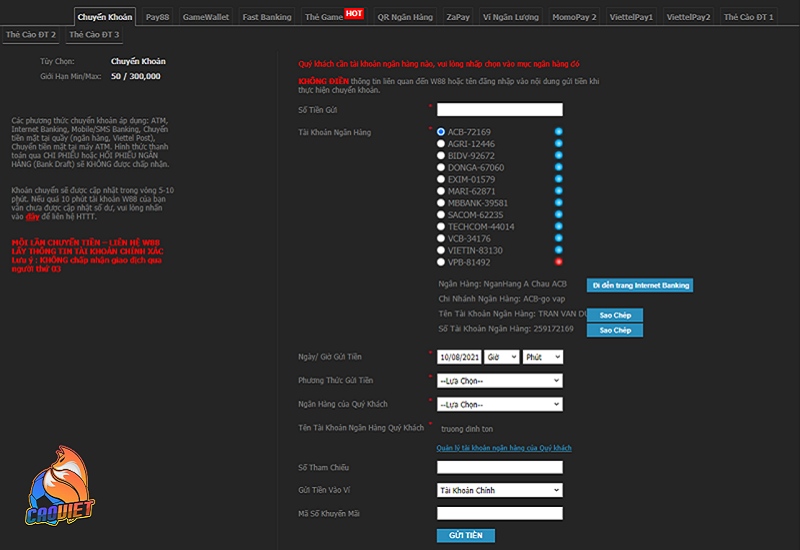Viewport: 800px width, 550px height.
Task: Select the EXIM-01579 bank account
Action: click(441, 179)
